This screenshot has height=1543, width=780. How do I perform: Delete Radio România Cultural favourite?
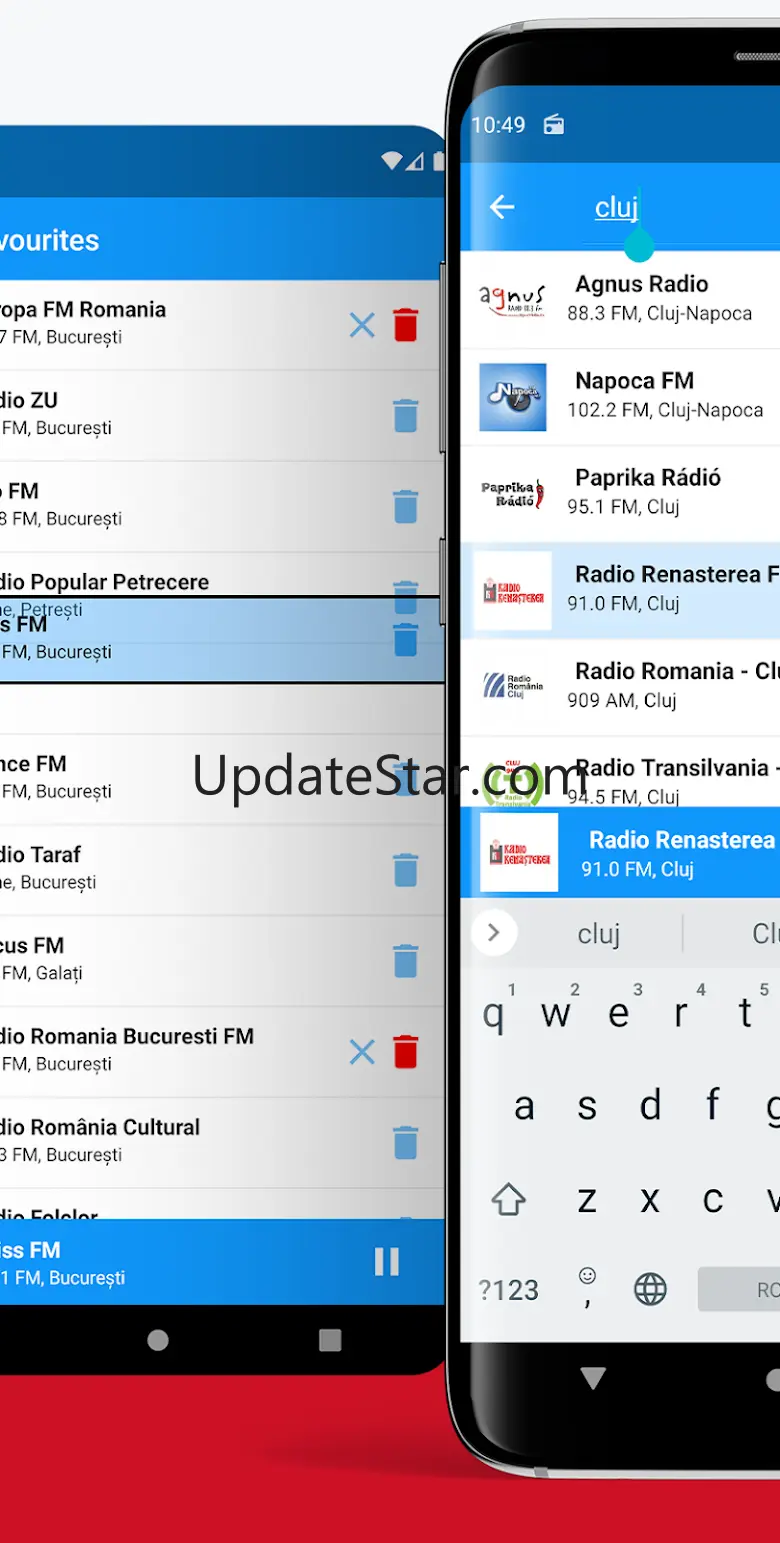[x=405, y=1142]
